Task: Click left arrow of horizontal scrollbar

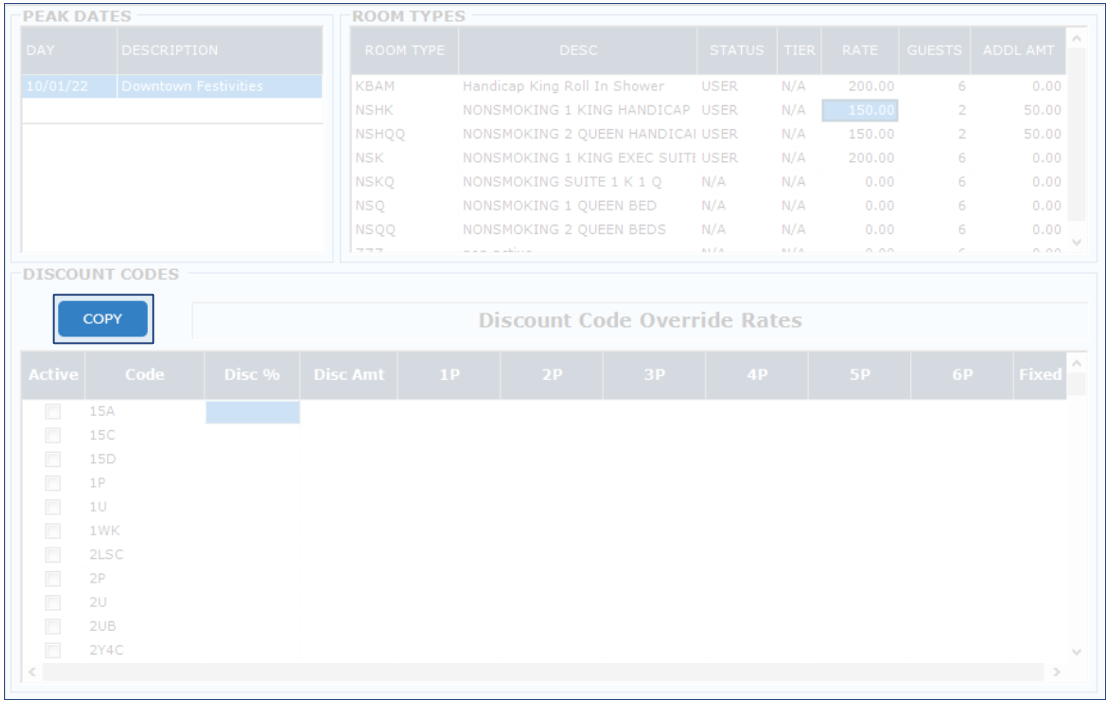Action: tap(30, 672)
